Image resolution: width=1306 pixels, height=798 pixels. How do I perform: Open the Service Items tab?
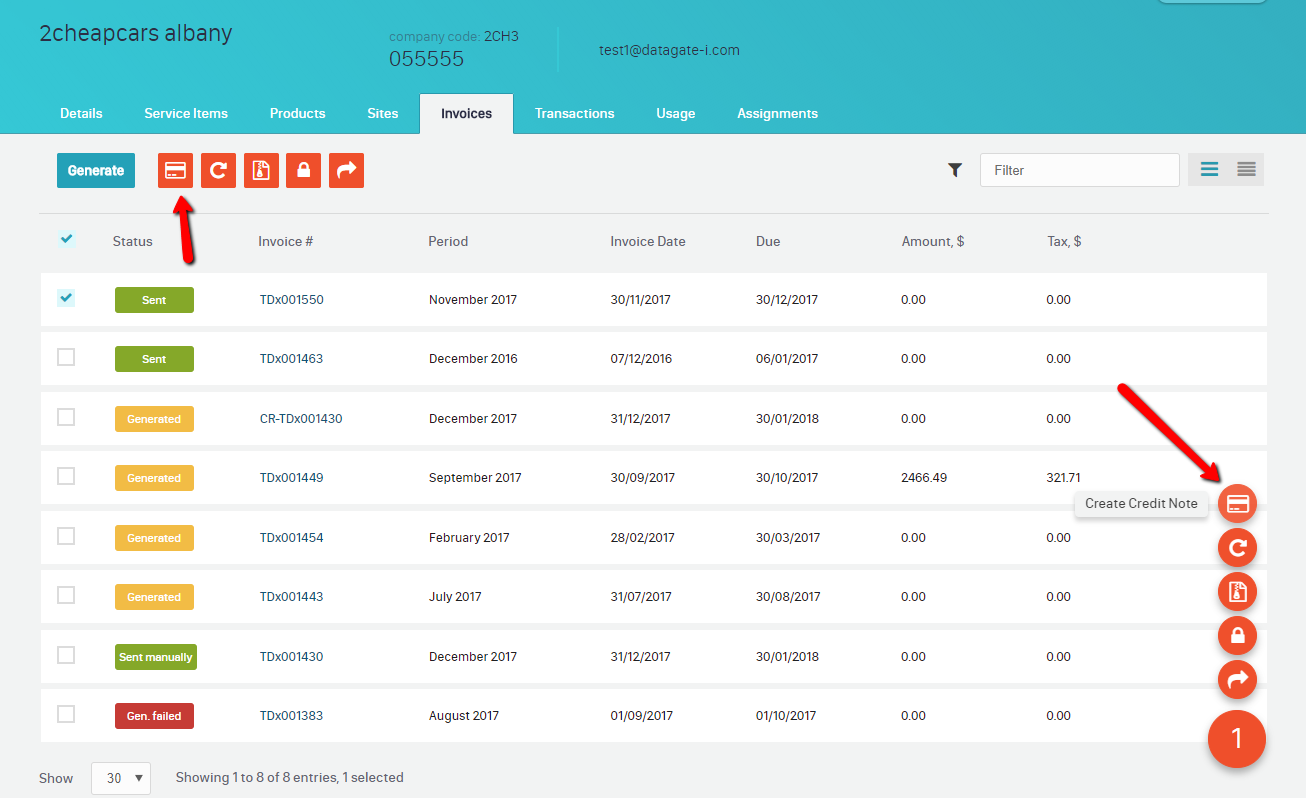click(186, 113)
